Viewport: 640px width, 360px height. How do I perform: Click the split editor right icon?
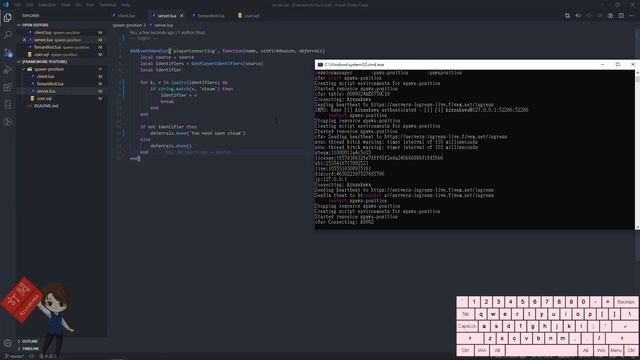[621, 16]
